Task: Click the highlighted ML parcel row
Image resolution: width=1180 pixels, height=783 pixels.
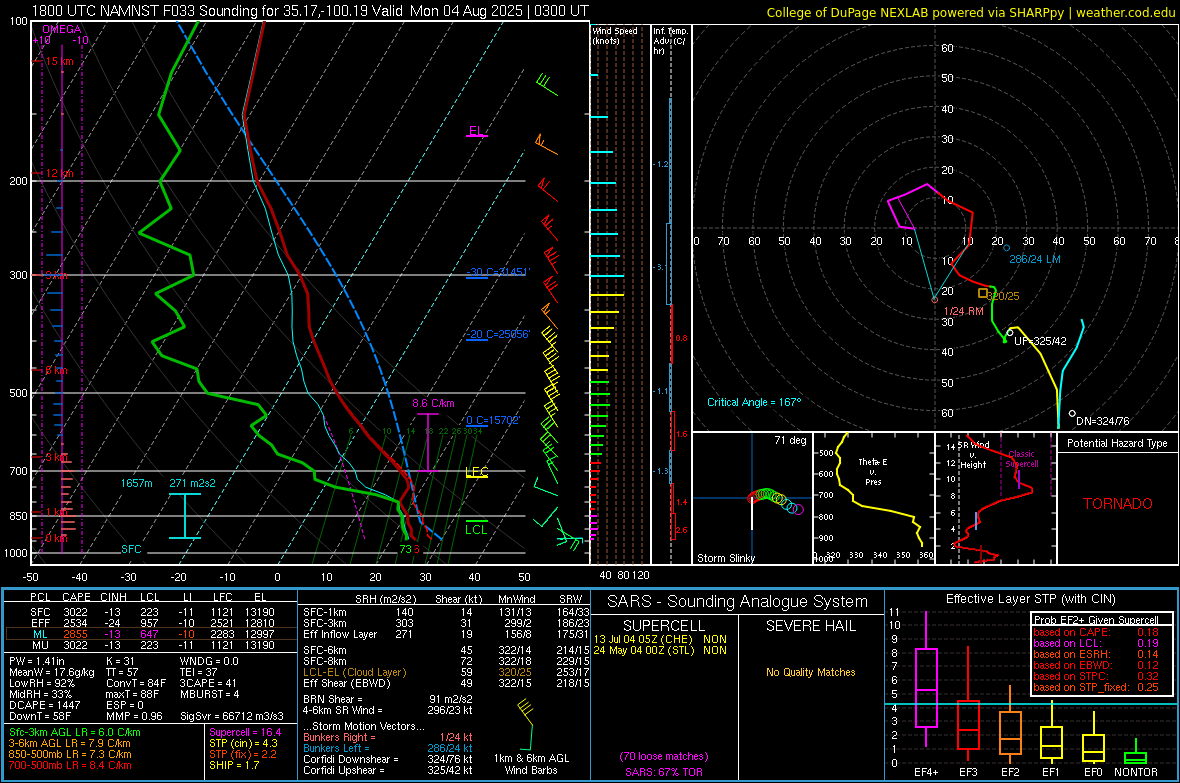Action: 152,634
